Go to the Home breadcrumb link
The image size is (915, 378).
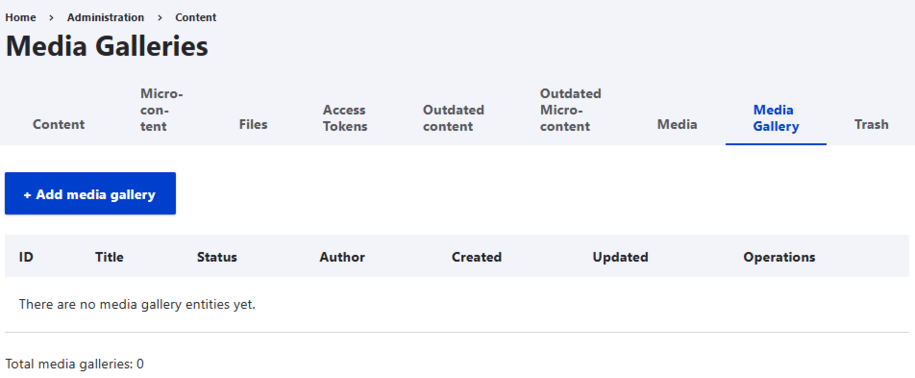pos(20,18)
